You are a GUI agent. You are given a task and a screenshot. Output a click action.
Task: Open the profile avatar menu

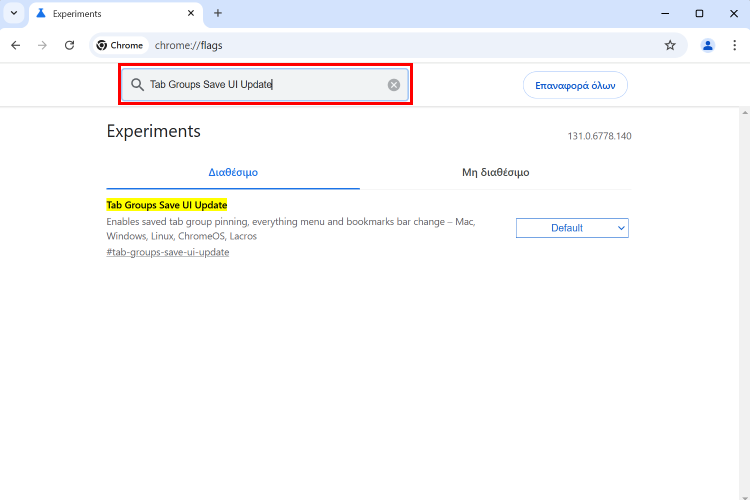click(707, 45)
